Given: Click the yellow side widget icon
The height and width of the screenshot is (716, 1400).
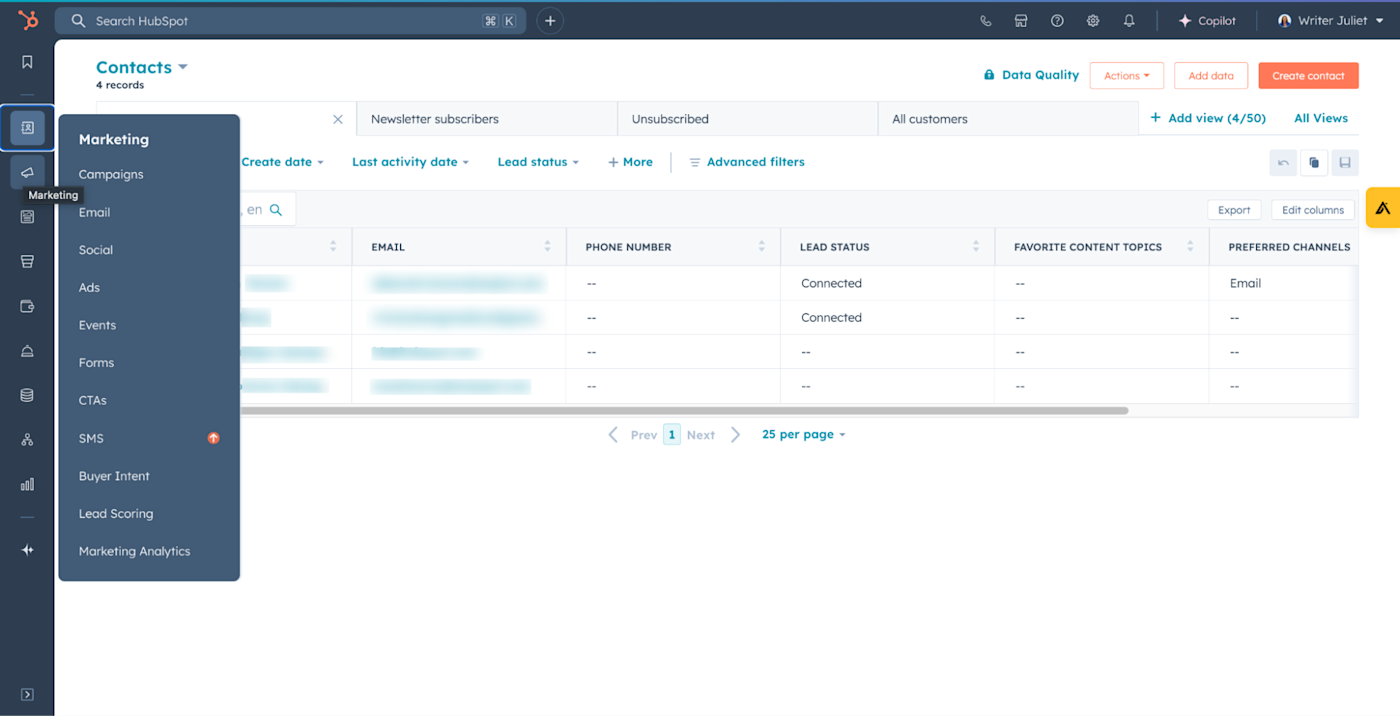Looking at the screenshot, I should pos(1383,208).
